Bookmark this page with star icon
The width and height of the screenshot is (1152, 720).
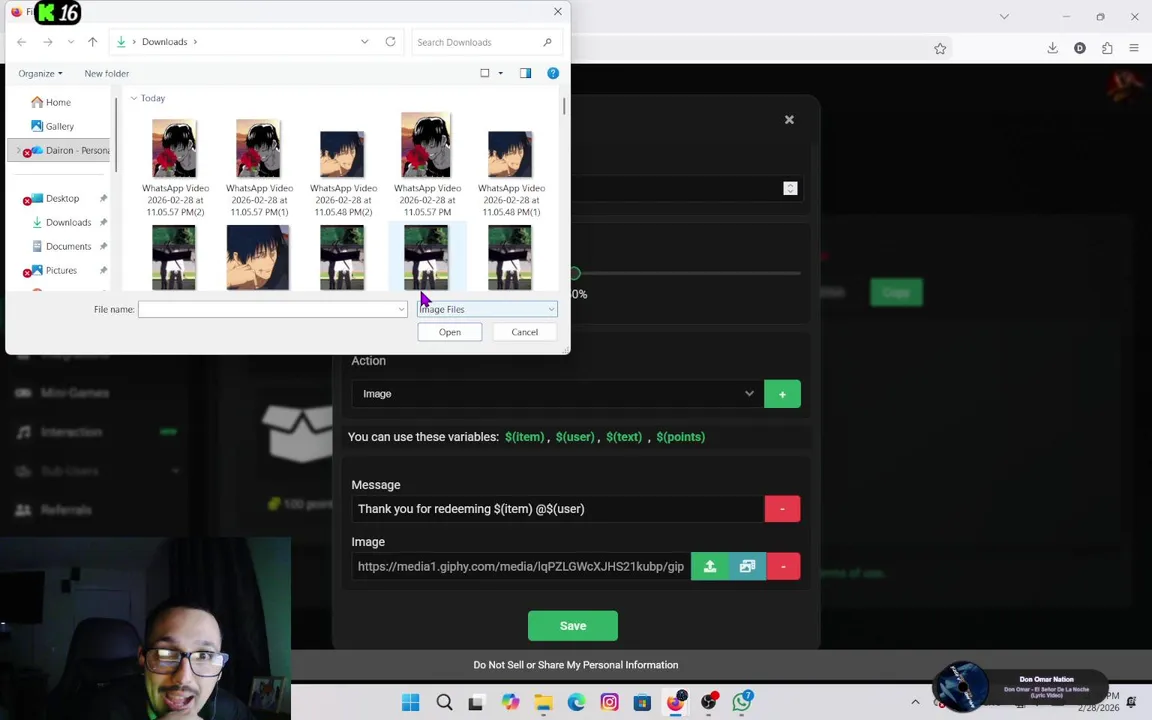point(940,48)
